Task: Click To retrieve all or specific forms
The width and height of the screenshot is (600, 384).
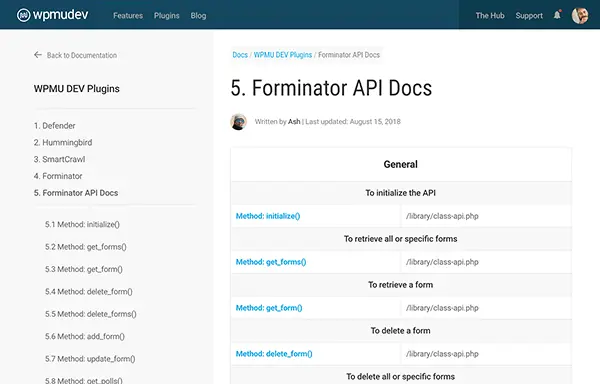Action: pyautogui.click(x=401, y=239)
